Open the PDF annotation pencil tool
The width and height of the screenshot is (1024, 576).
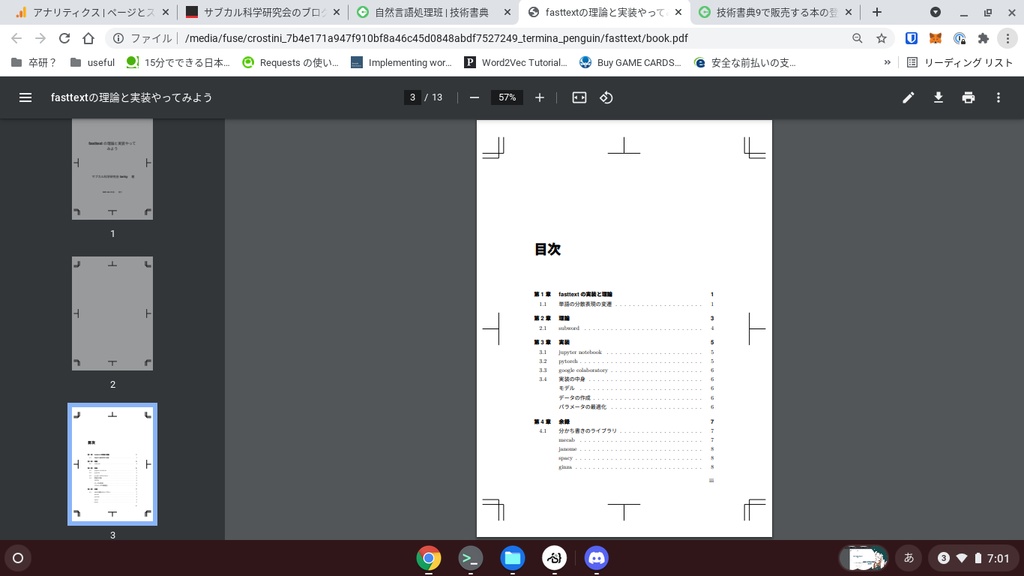point(908,97)
